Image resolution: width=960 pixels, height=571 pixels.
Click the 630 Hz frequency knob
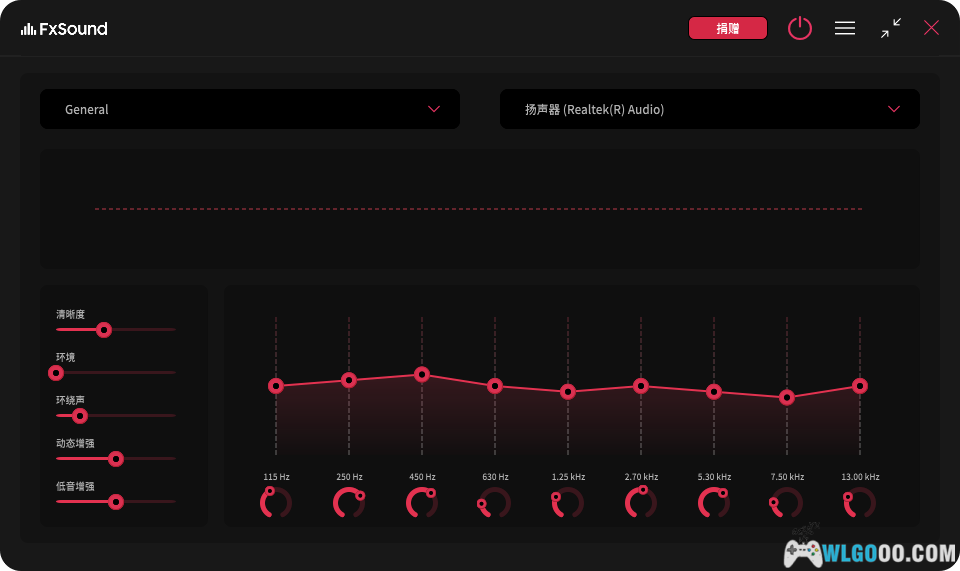(495, 503)
